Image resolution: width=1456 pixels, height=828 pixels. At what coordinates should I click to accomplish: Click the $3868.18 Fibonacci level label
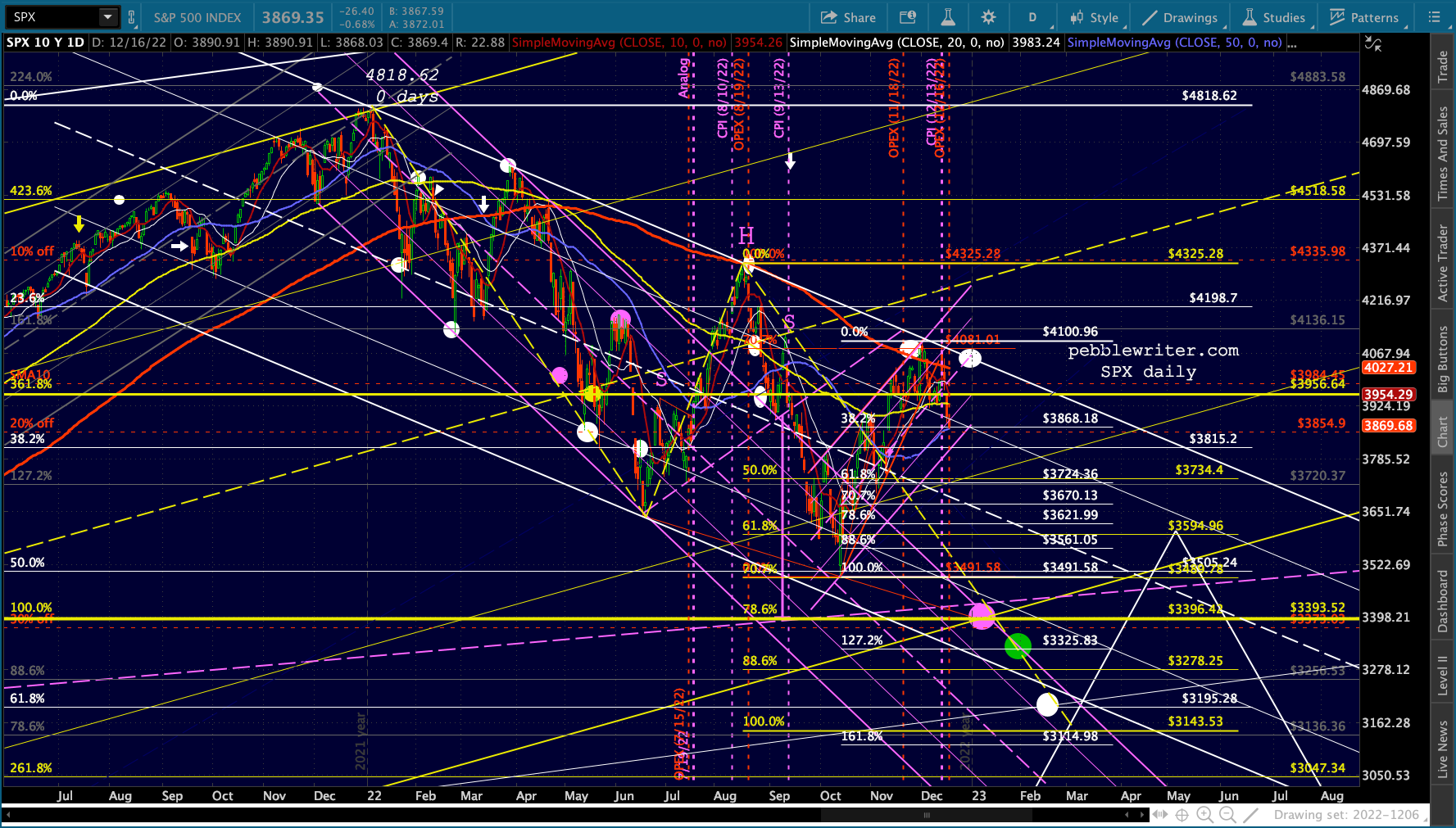pos(1070,419)
